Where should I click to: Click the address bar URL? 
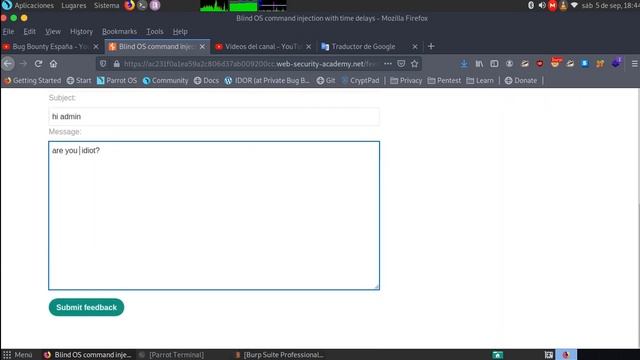pyautogui.click(x=249, y=64)
